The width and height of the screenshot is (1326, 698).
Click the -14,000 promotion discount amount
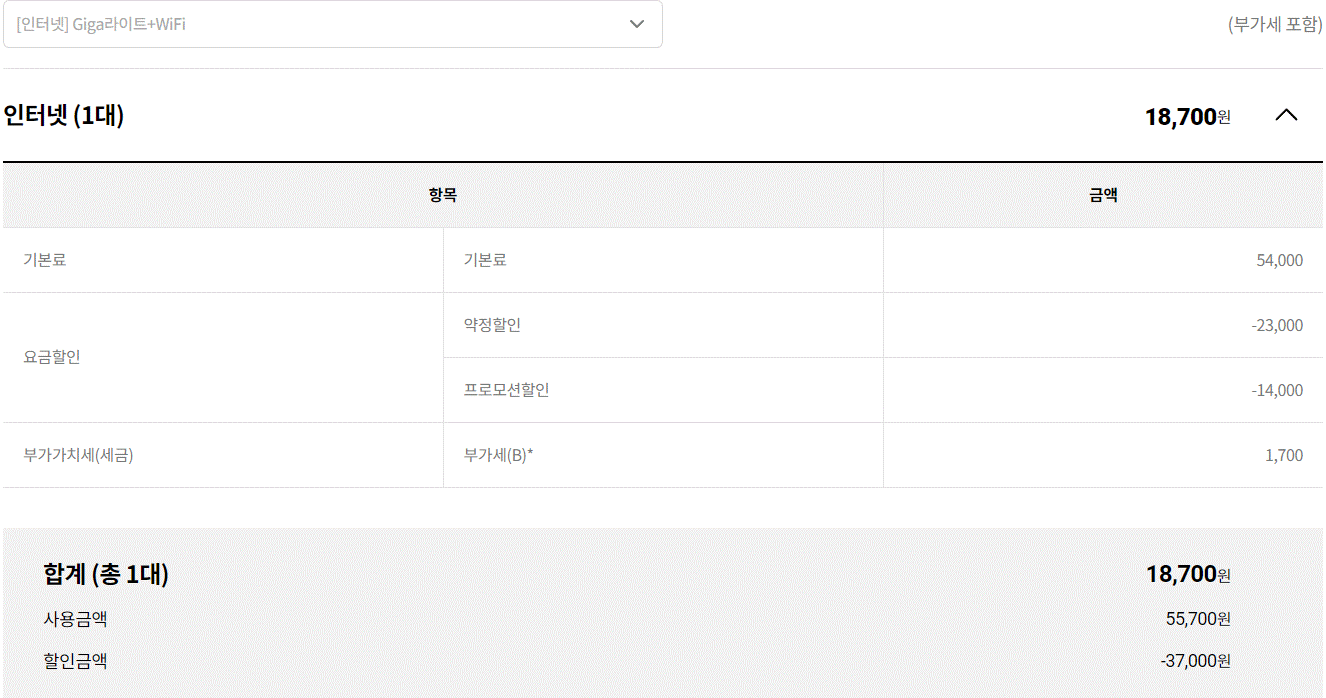click(x=1276, y=390)
